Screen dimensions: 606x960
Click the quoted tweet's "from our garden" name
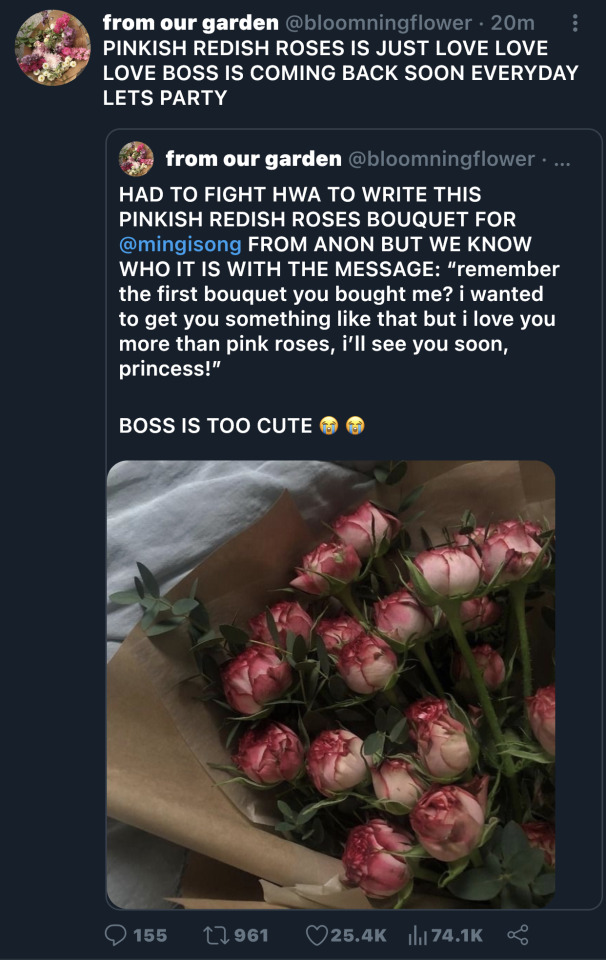(x=252, y=158)
